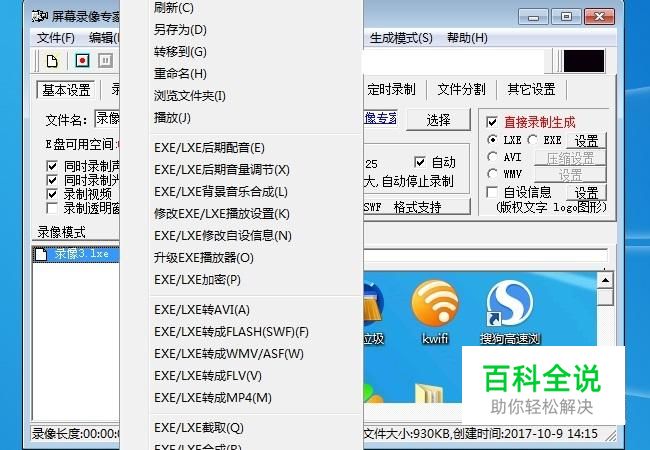650x450 pixels.
Task: Click the black preview box in toolbar
Action: point(584,61)
